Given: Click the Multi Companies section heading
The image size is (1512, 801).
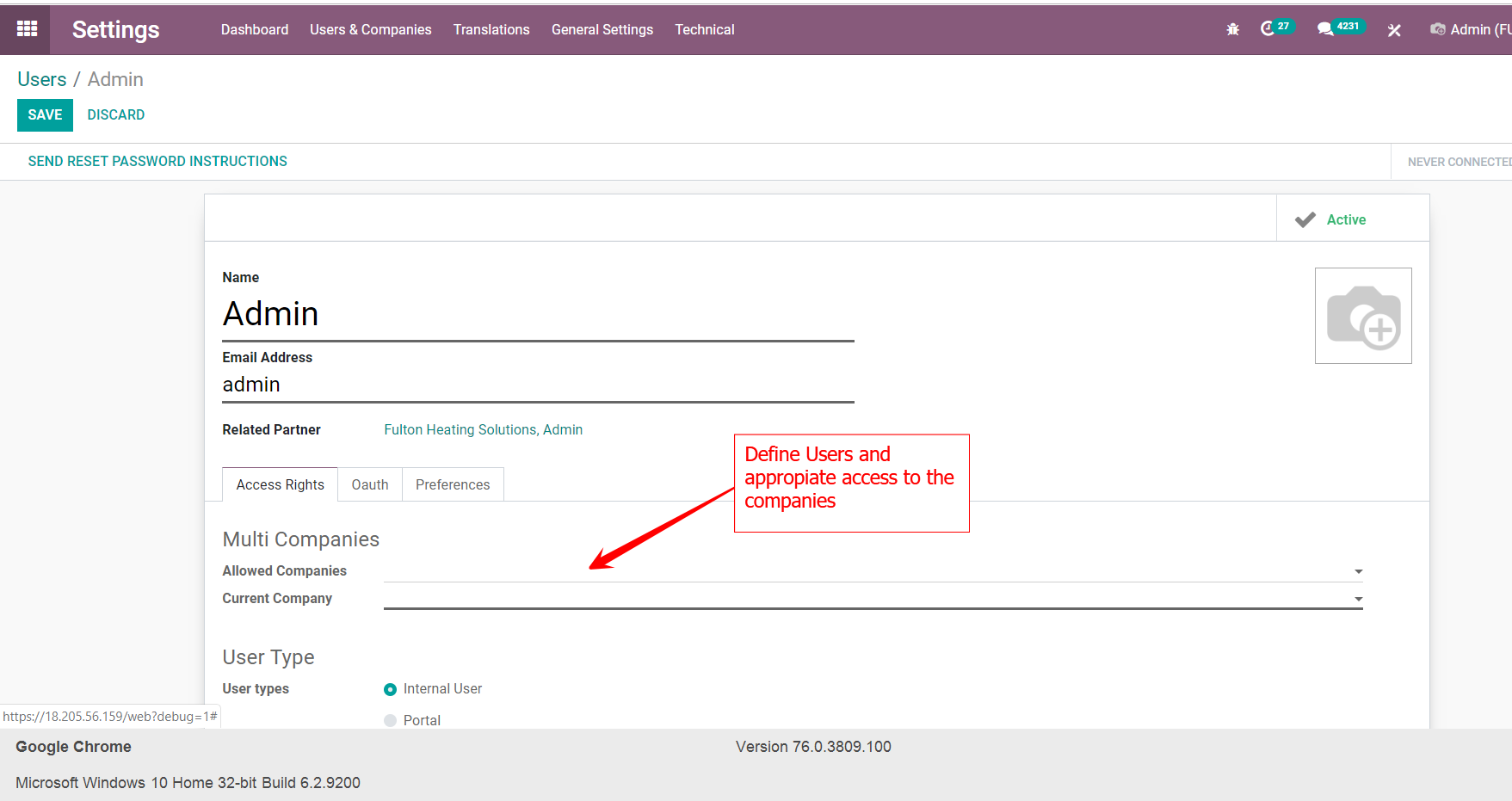Looking at the screenshot, I should click(x=301, y=539).
